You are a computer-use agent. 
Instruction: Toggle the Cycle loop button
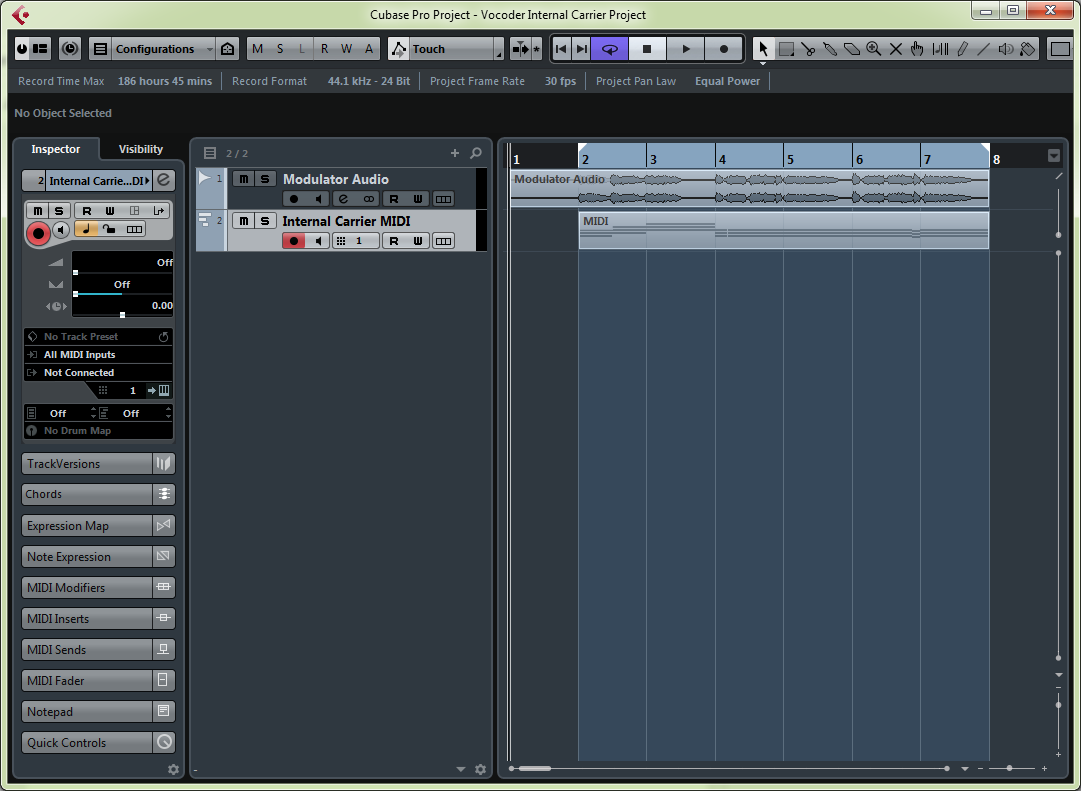[609, 49]
